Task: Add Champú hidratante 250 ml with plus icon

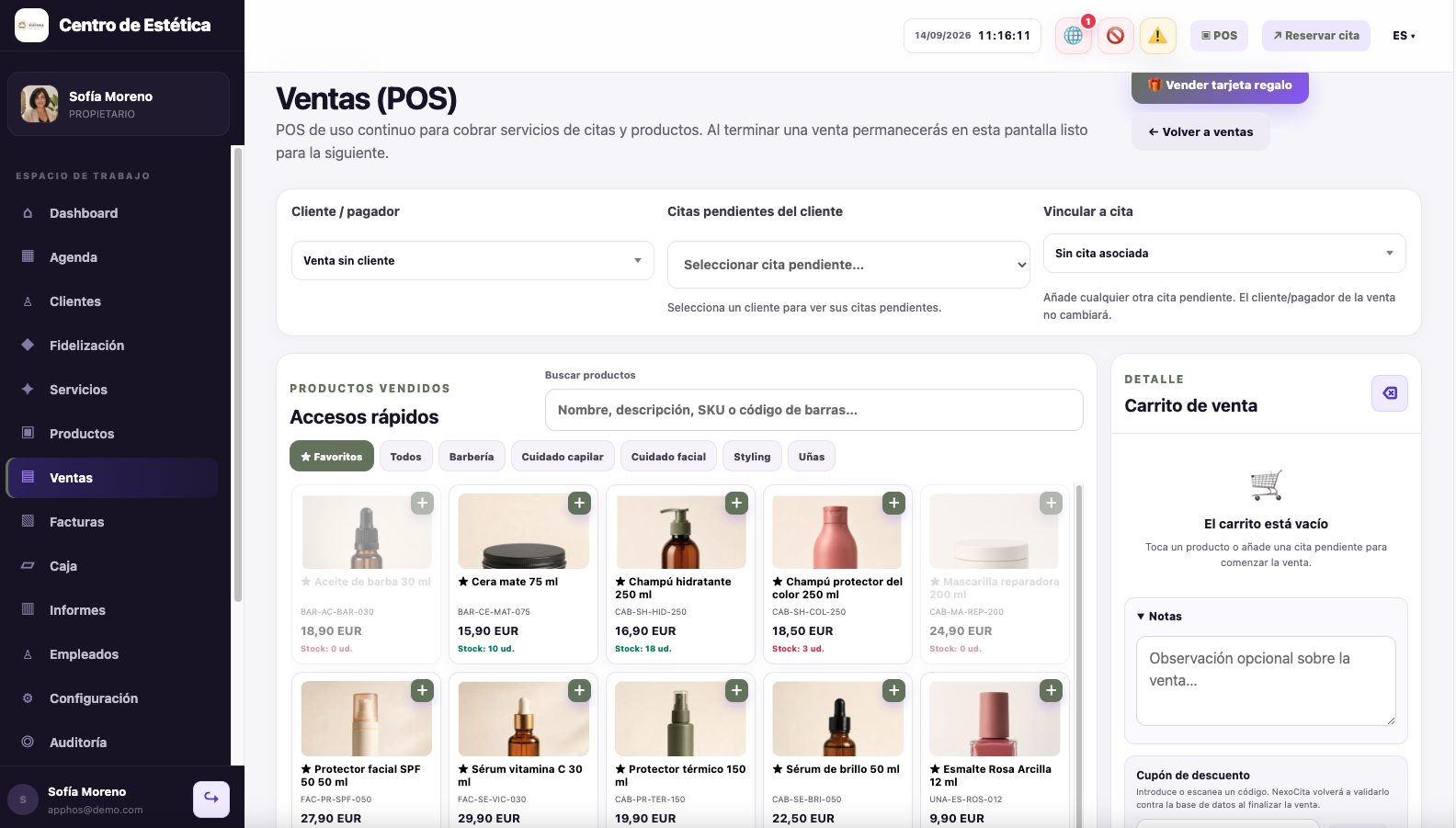Action: click(x=736, y=503)
